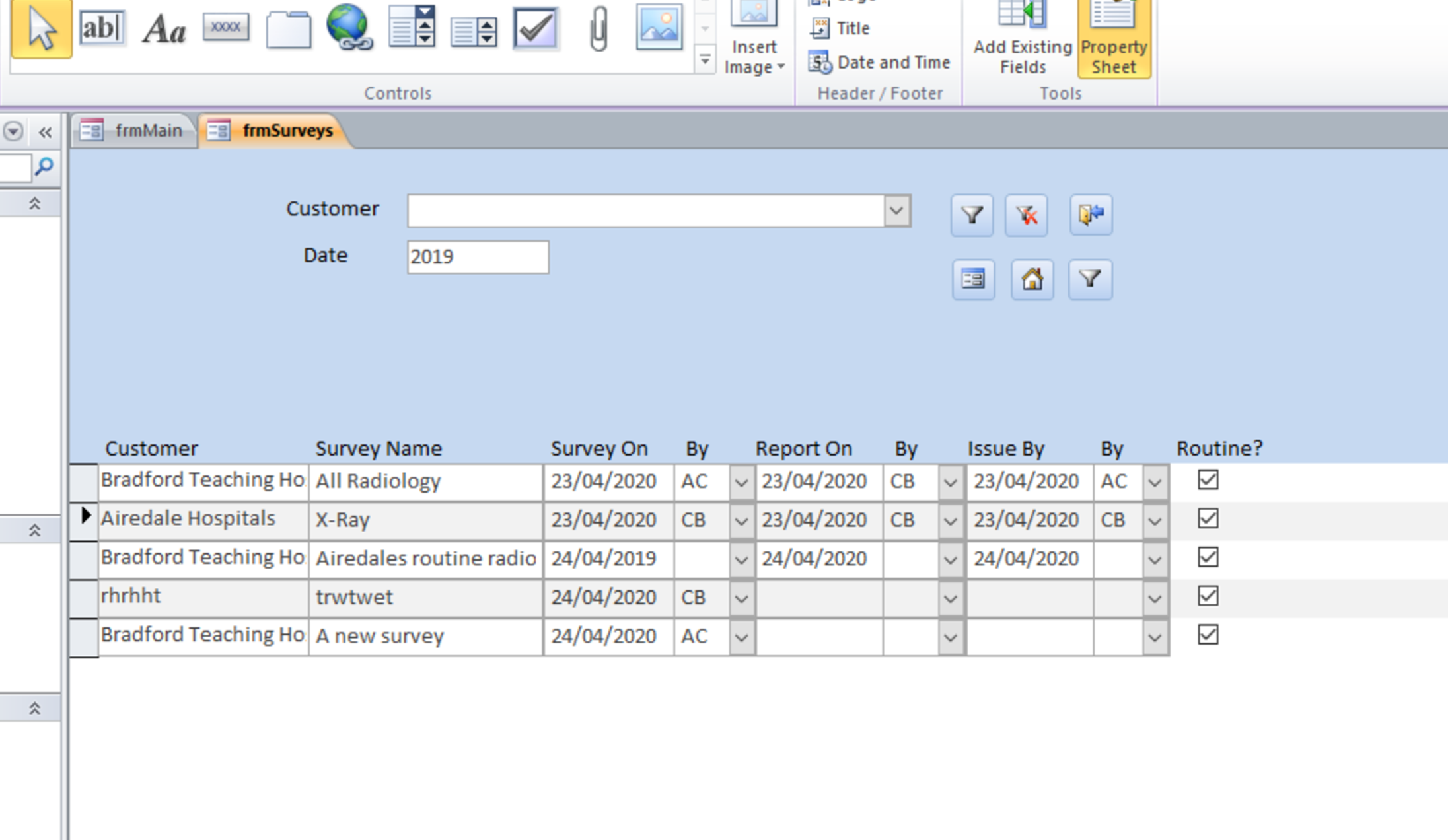Click the exit door button
Image resolution: width=1448 pixels, height=840 pixels.
(x=1091, y=215)
